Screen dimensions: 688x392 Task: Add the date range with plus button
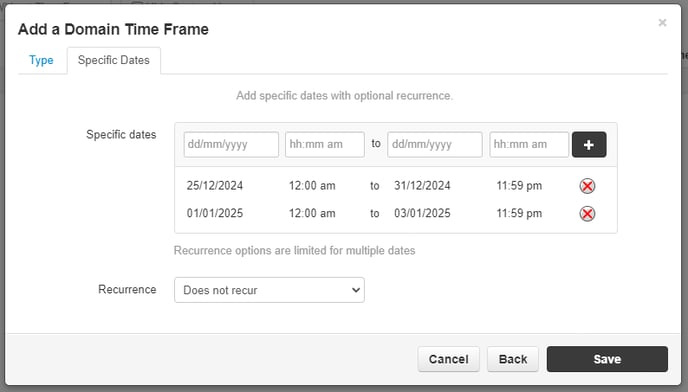point(589,144)
